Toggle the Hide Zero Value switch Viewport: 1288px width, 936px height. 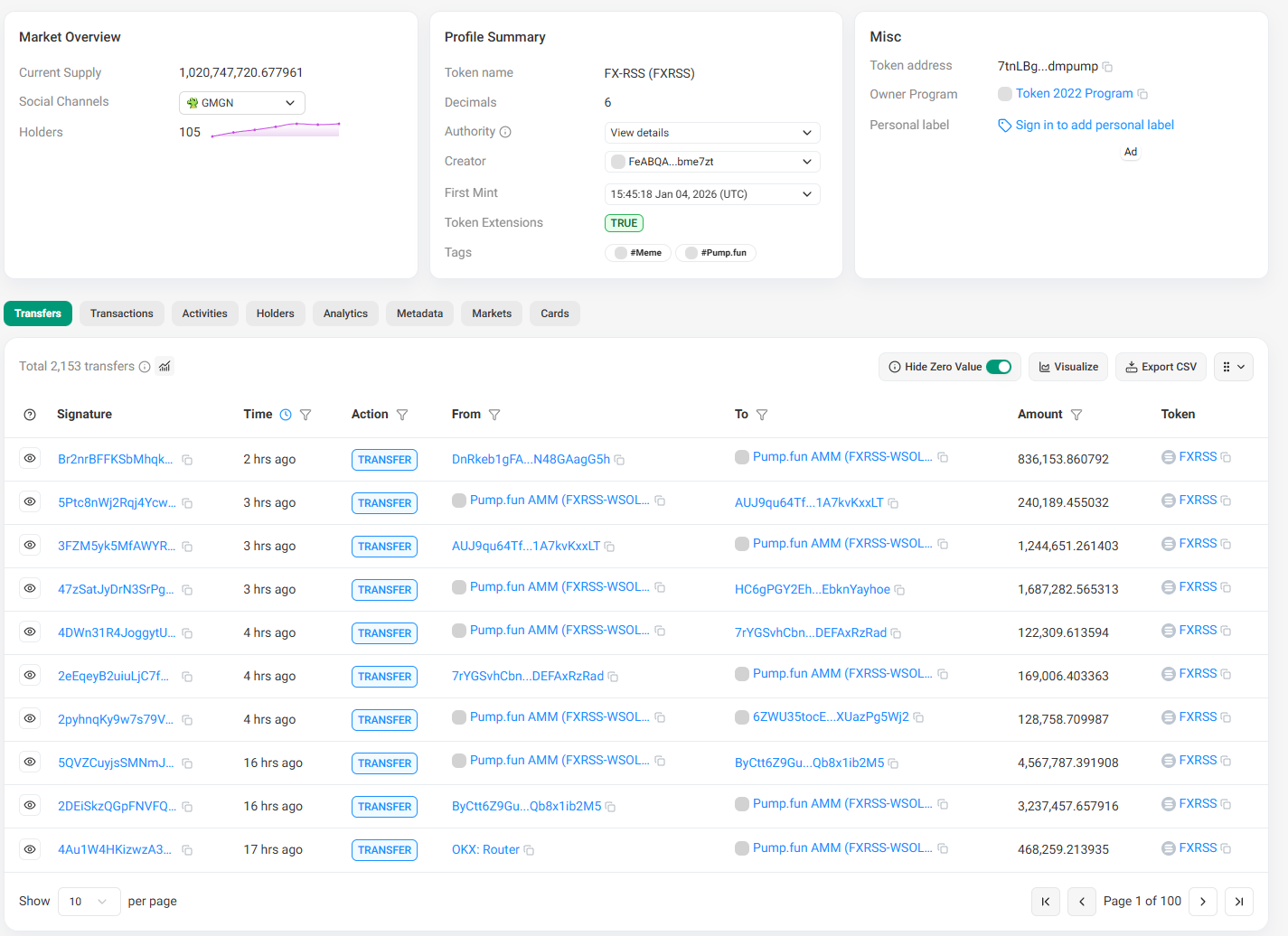(998, 367)
